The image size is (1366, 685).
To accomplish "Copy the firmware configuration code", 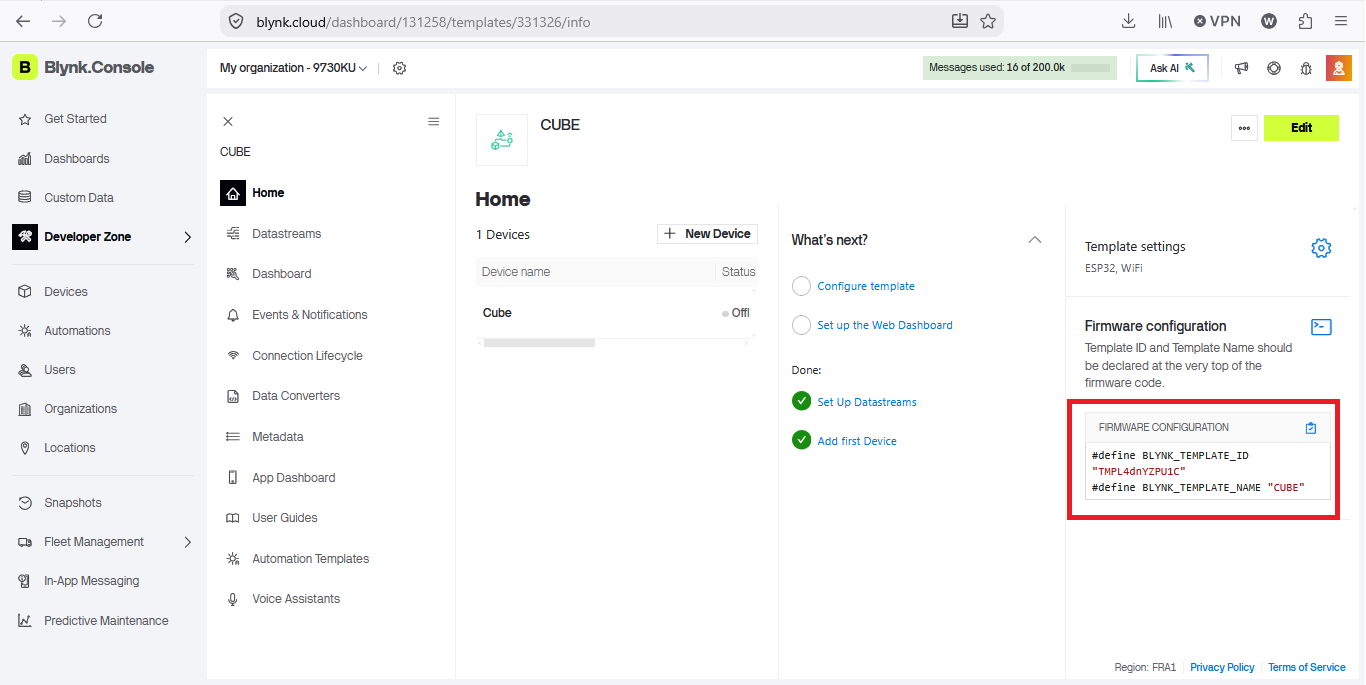I will [x=1311, y=428].
